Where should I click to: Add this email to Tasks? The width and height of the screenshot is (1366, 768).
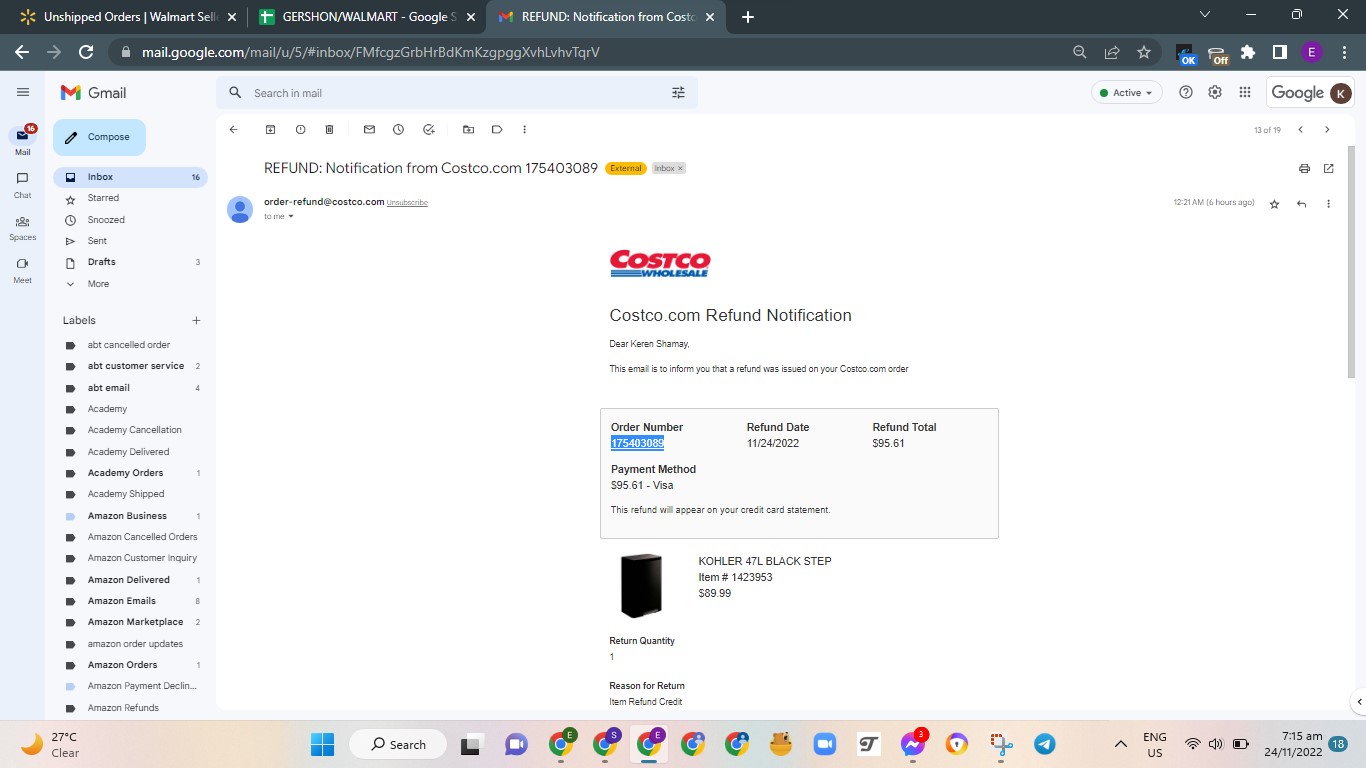point(428,129)
